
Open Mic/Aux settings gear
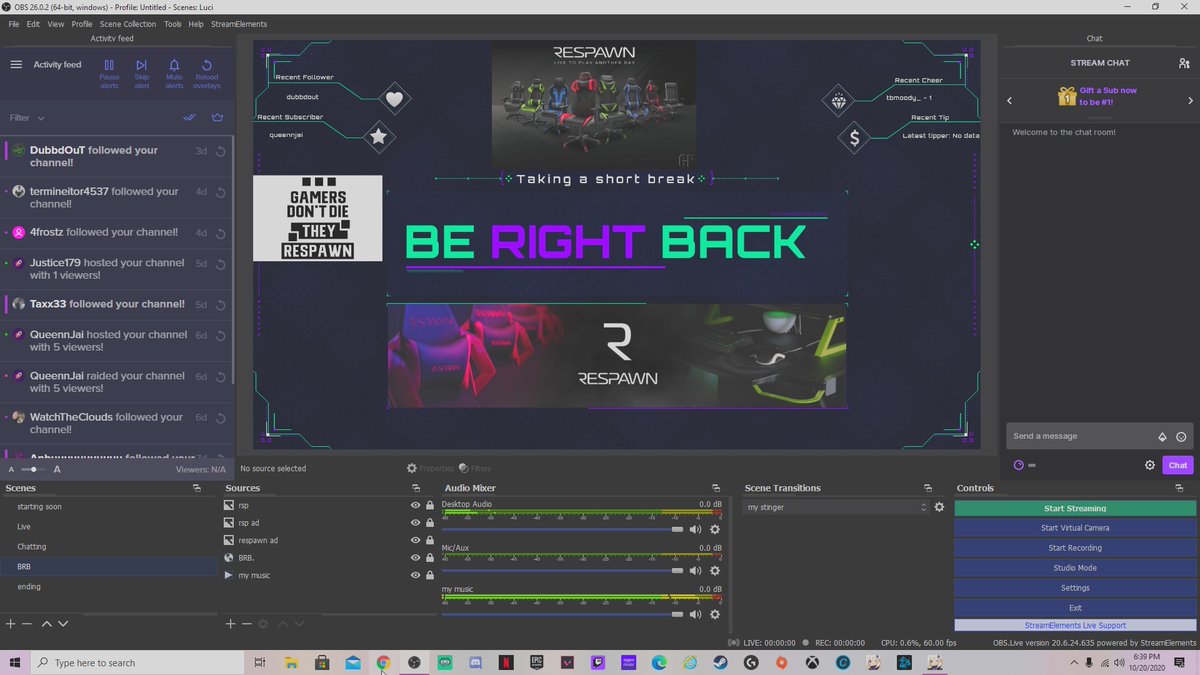click(x=714, y=571)
